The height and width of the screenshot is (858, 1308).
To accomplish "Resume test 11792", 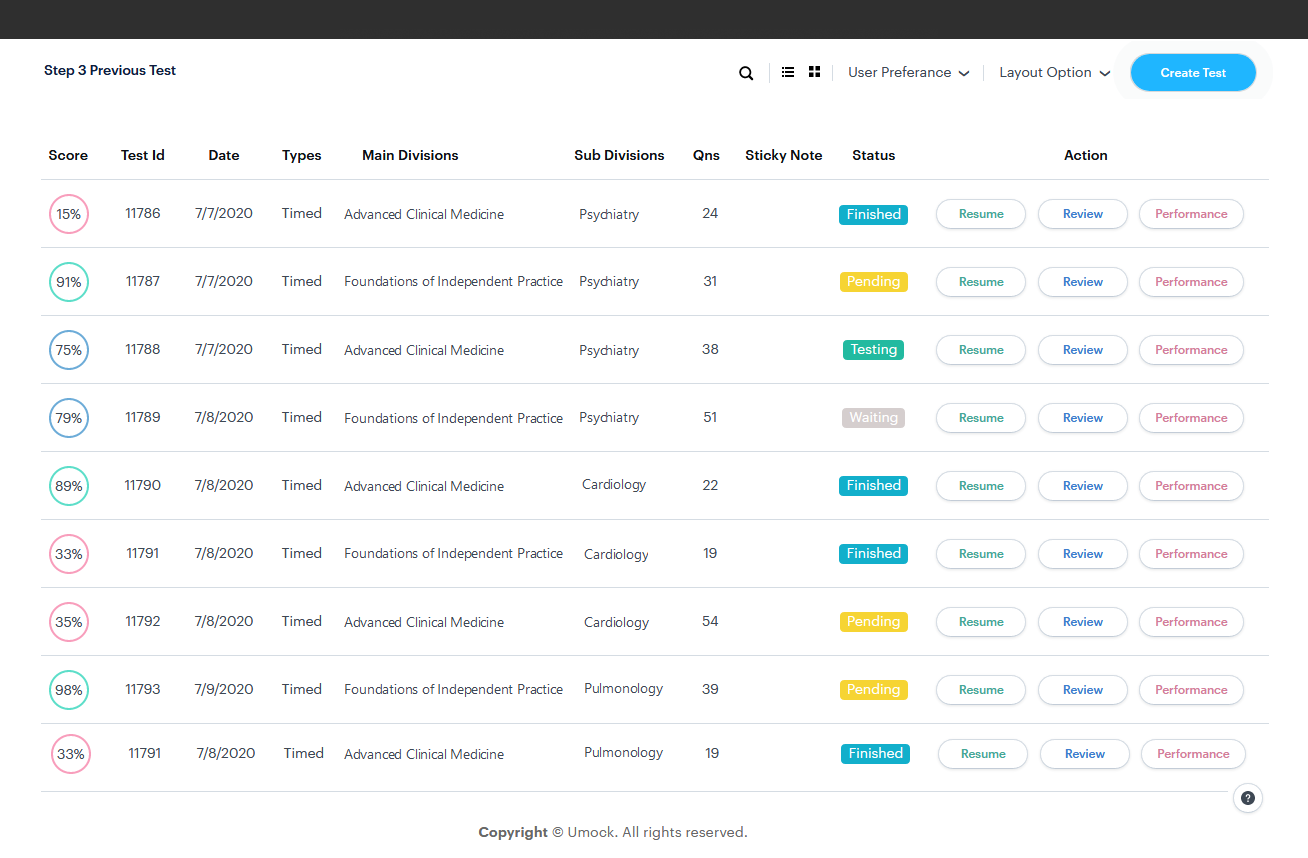I will 981,622.
